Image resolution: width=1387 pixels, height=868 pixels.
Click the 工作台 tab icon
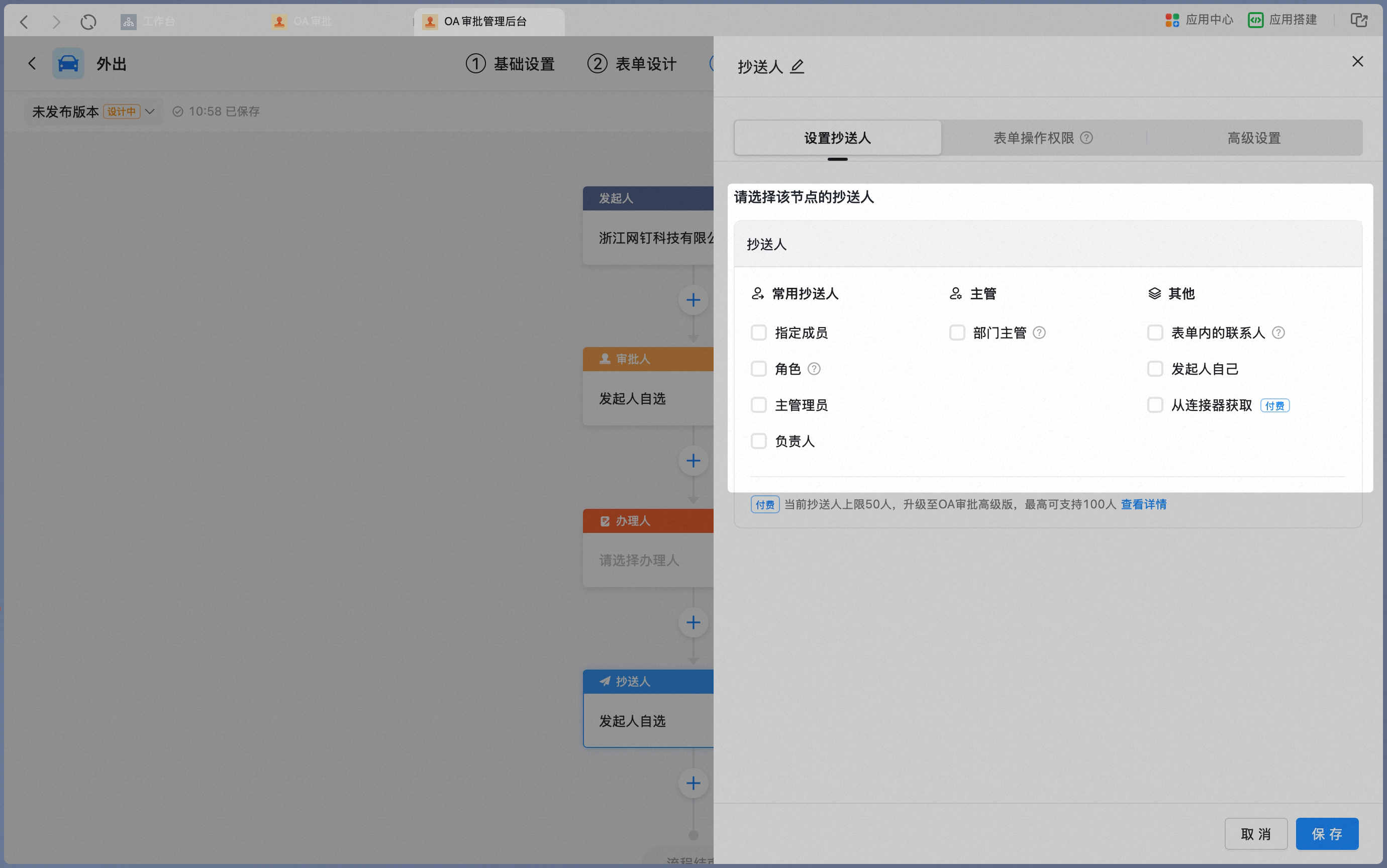click(129, 22)
